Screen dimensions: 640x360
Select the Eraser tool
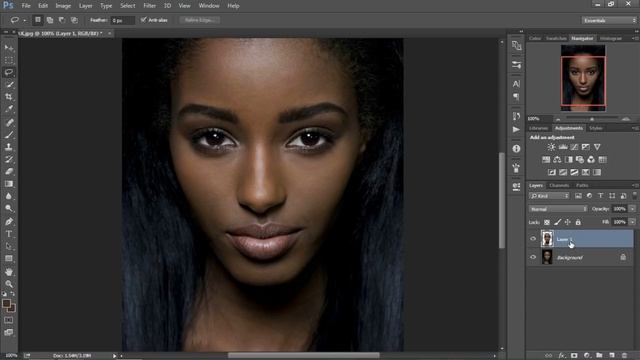pos(9,171)
